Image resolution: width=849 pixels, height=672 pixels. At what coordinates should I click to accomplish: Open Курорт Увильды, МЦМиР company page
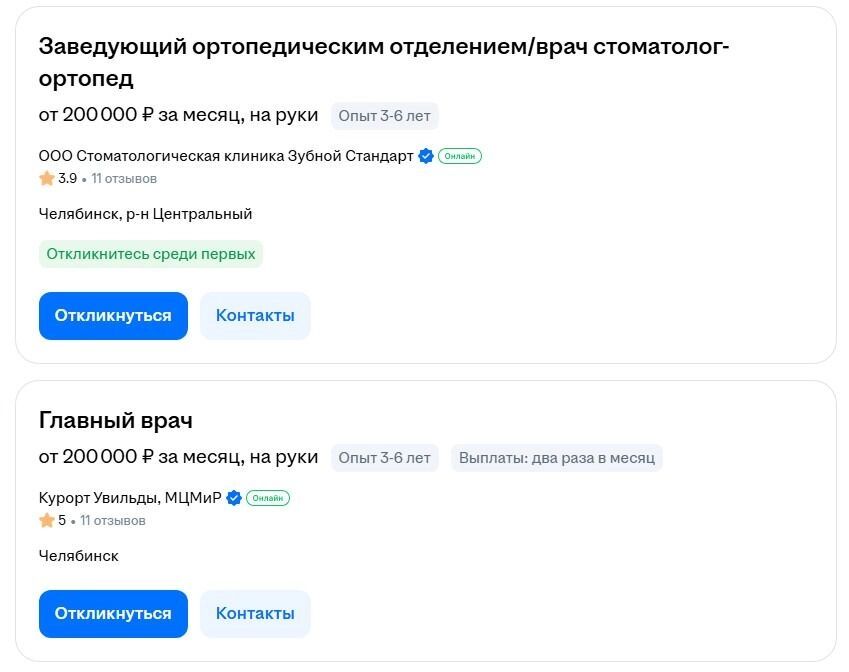click(130, 498)
